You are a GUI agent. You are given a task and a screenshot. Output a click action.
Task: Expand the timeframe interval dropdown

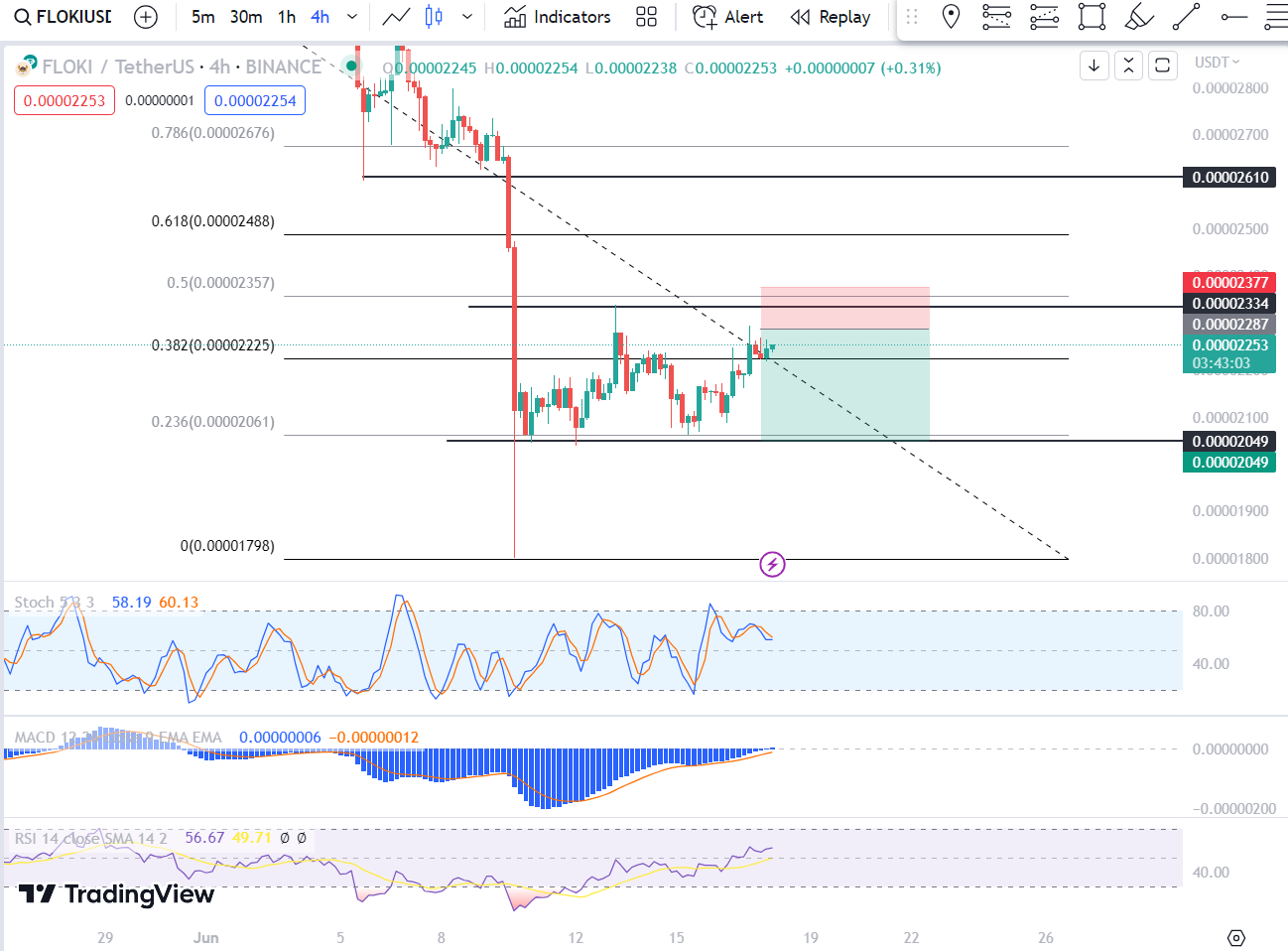coord(351,17)
